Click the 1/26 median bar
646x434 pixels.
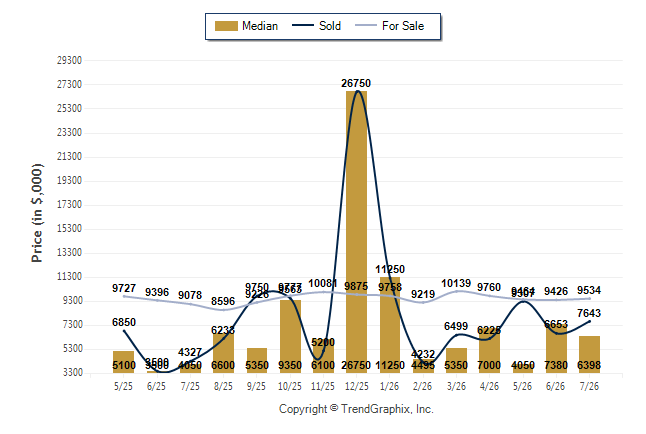tap(390, 325)
